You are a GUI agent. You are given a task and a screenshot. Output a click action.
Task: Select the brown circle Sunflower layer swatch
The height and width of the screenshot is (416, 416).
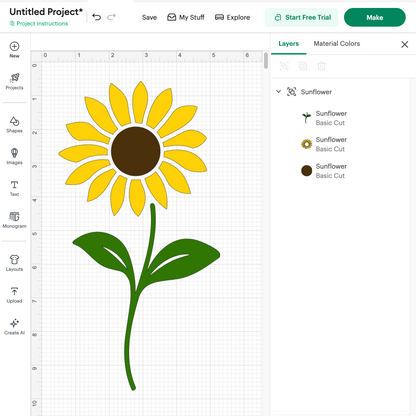(306, 171)
